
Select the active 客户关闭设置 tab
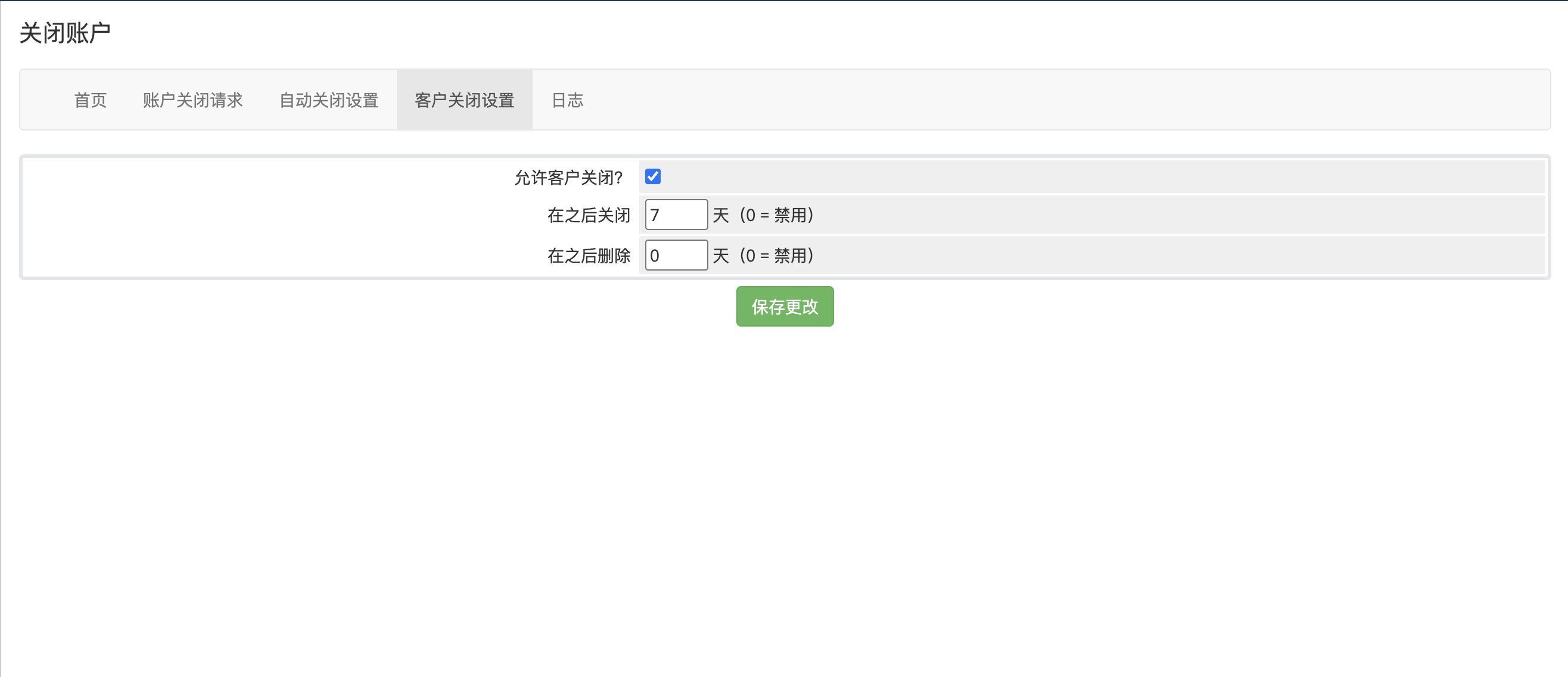465,100
